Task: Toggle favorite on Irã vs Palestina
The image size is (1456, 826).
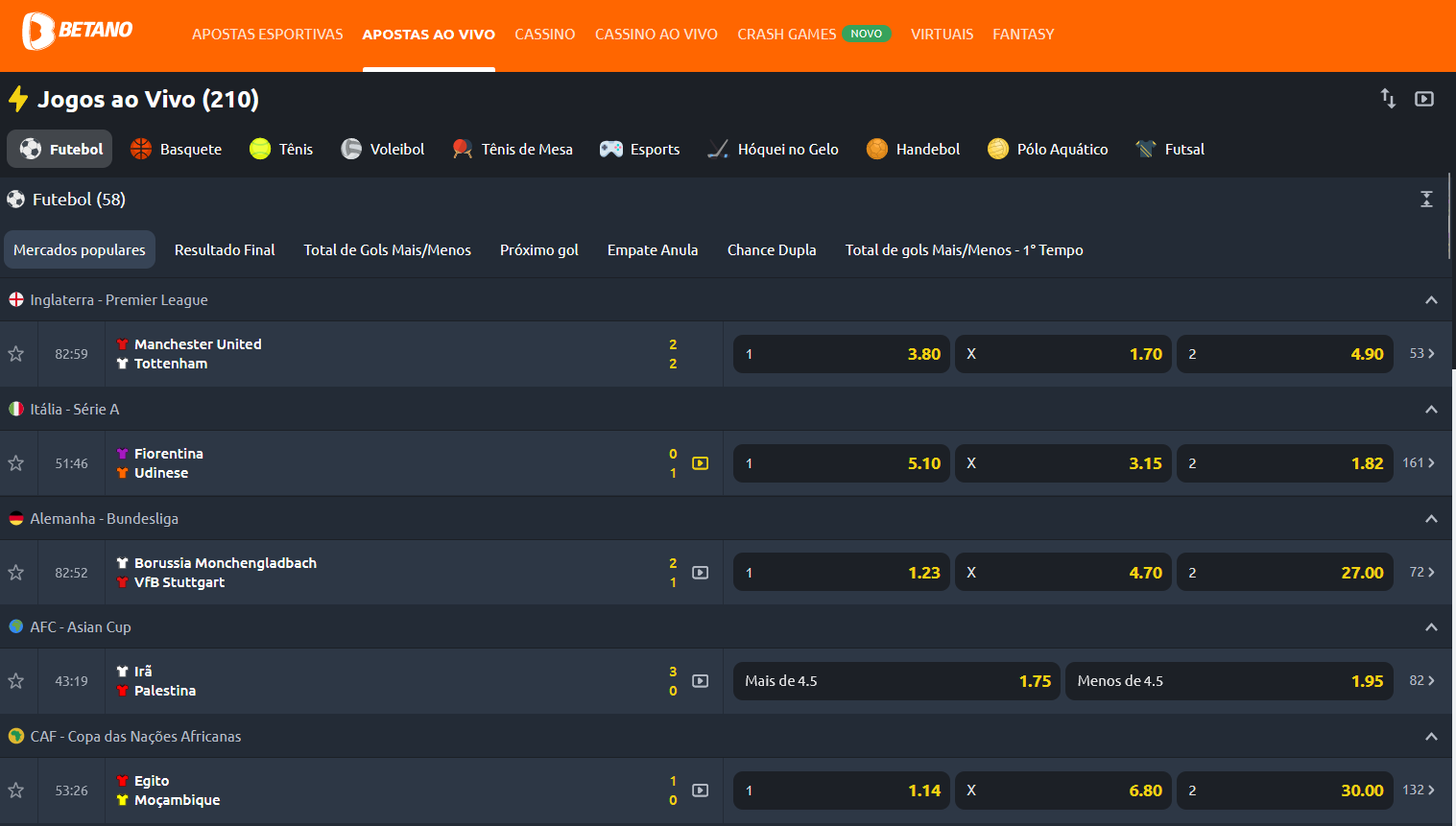Action: (x=16, y=681)
